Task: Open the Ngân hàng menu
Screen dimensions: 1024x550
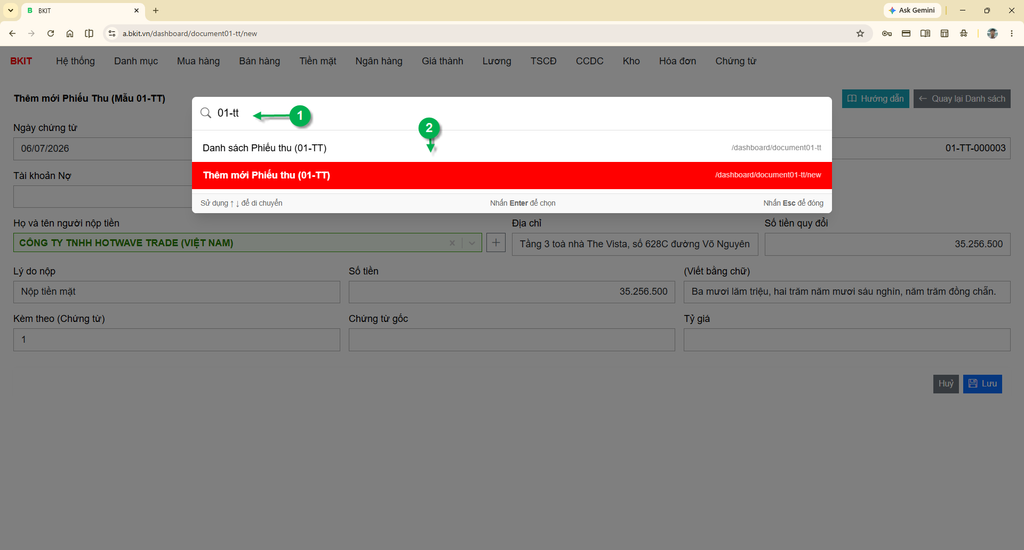Action: pos(379,61)
